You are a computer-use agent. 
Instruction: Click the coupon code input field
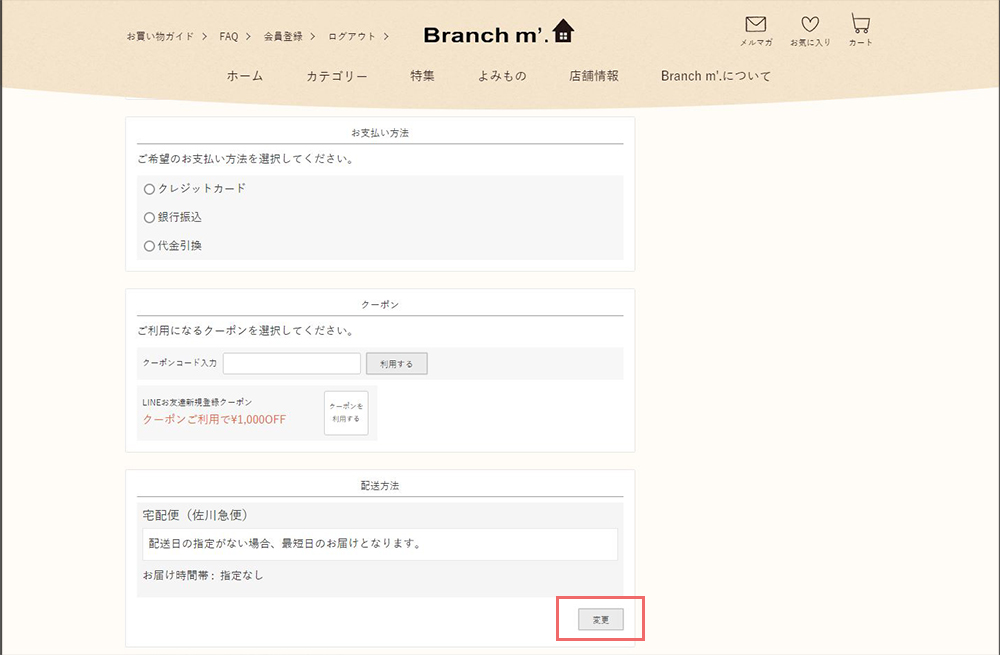point(292,364)
